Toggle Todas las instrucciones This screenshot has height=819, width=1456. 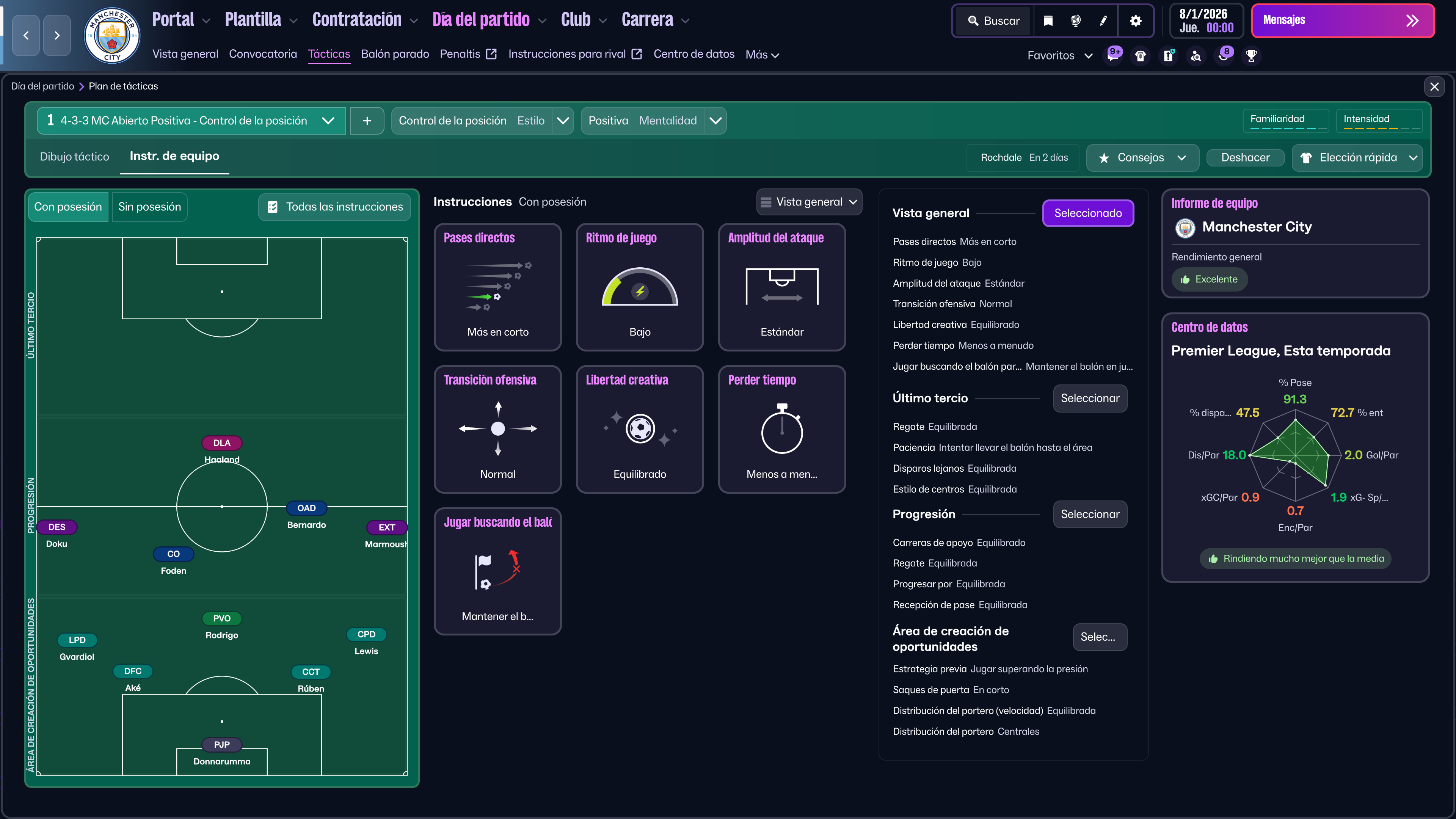pyautogui.click(x=334, y=207)
